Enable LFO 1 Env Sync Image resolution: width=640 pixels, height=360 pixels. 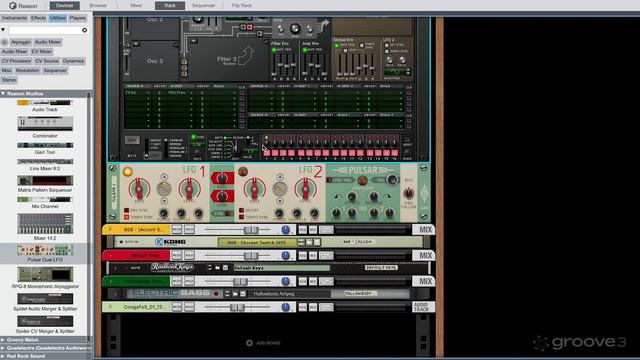[x=127, y=210]
